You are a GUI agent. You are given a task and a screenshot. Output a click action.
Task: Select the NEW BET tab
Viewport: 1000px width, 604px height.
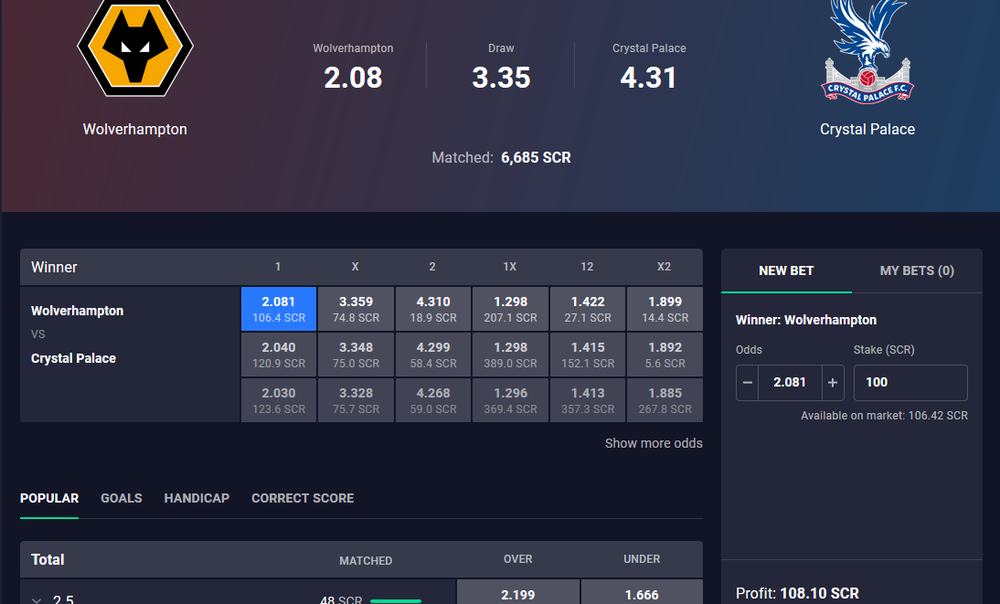pos(786,270)
